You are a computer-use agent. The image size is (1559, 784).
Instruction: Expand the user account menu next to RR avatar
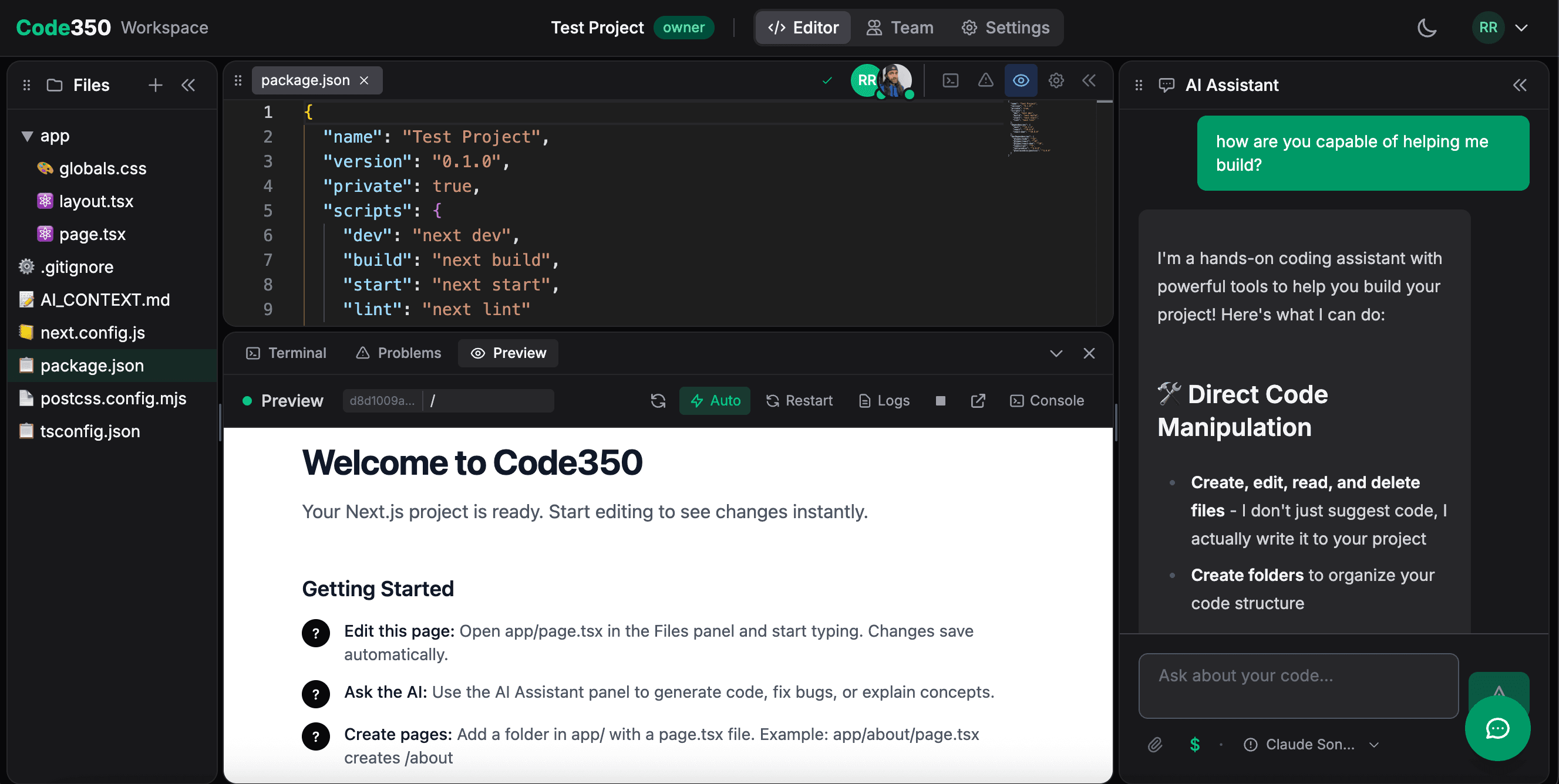pos(1523,27)
